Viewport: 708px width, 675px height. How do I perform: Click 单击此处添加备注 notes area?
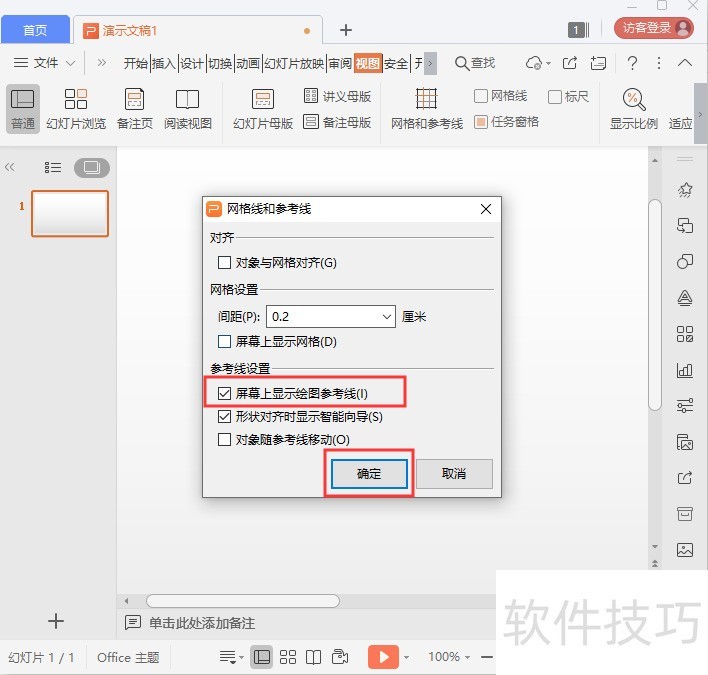click(202, 623)
